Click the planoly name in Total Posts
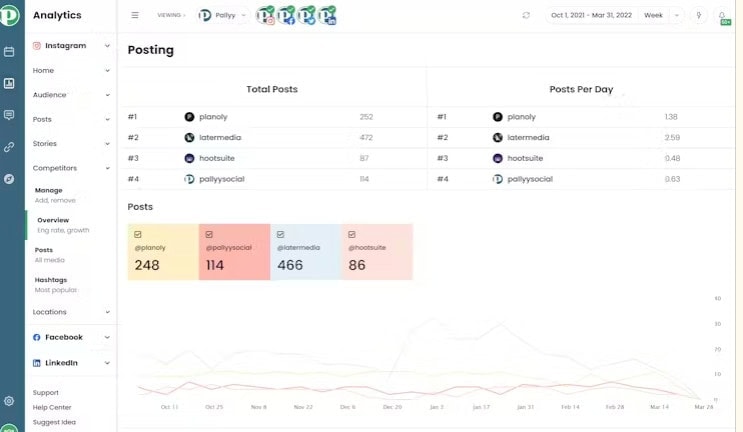The image size is (743, 432). pos(213,117)
